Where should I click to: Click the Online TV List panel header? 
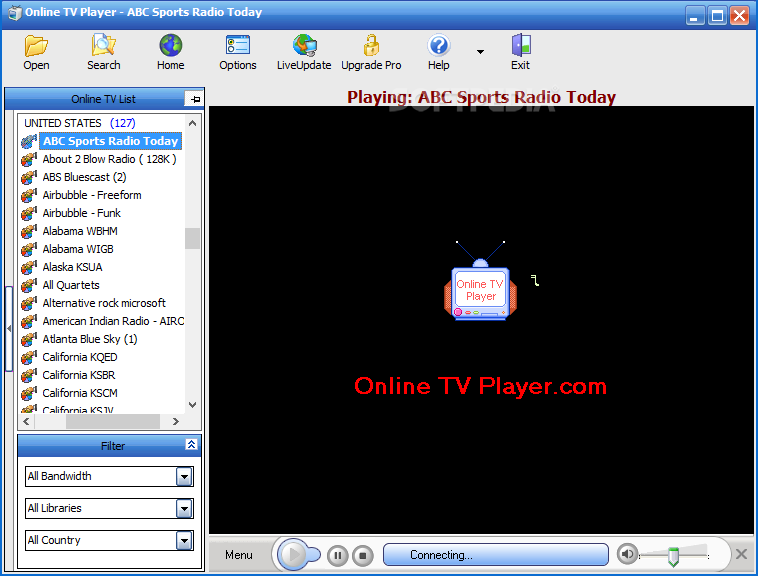103,99
